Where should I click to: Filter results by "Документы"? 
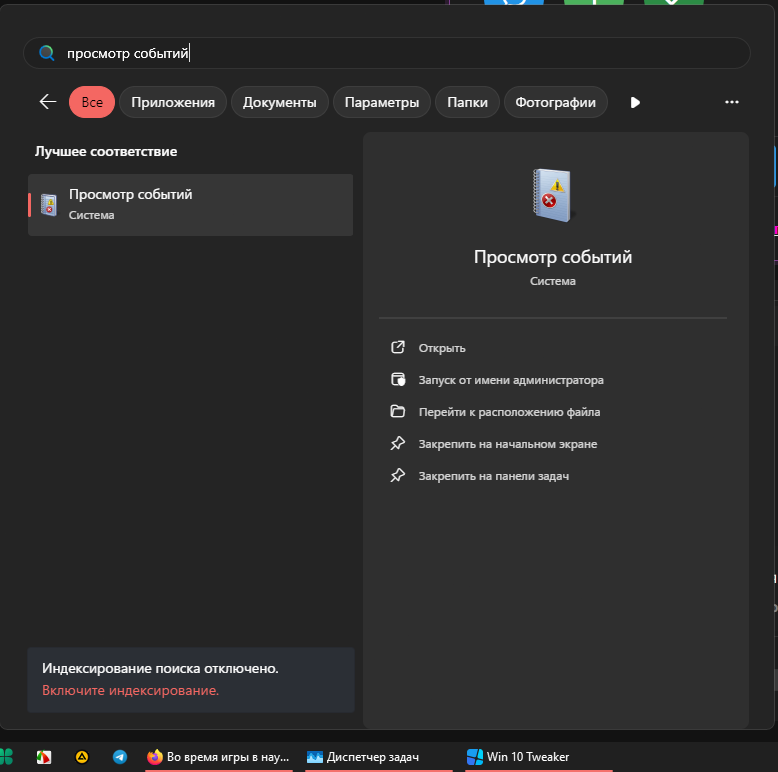tap(280, 102)
